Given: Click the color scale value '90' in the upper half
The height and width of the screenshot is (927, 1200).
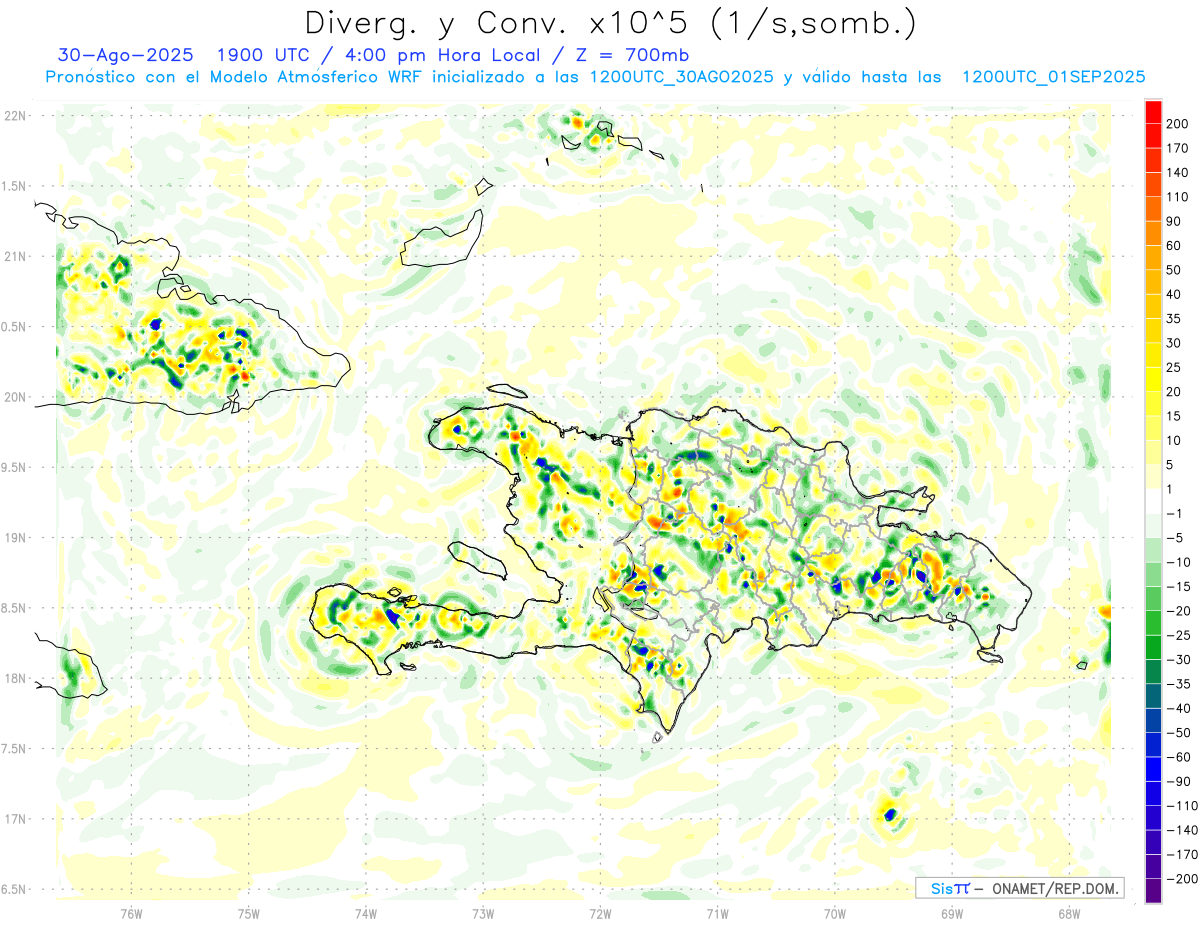Looking at the screenshot, I should (1173, 221).
